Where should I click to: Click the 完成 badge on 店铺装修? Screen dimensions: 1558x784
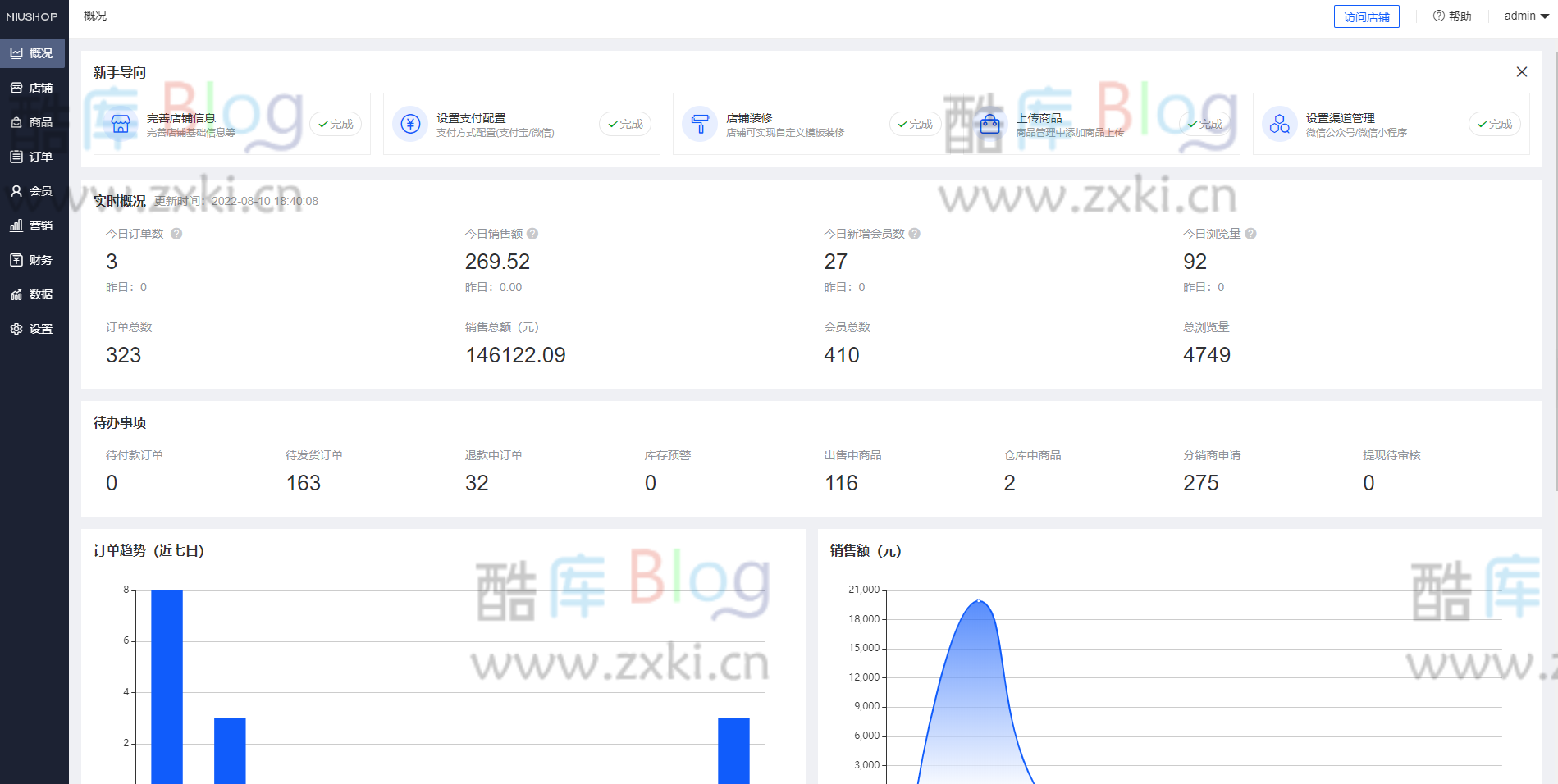(x=915, y=124)
